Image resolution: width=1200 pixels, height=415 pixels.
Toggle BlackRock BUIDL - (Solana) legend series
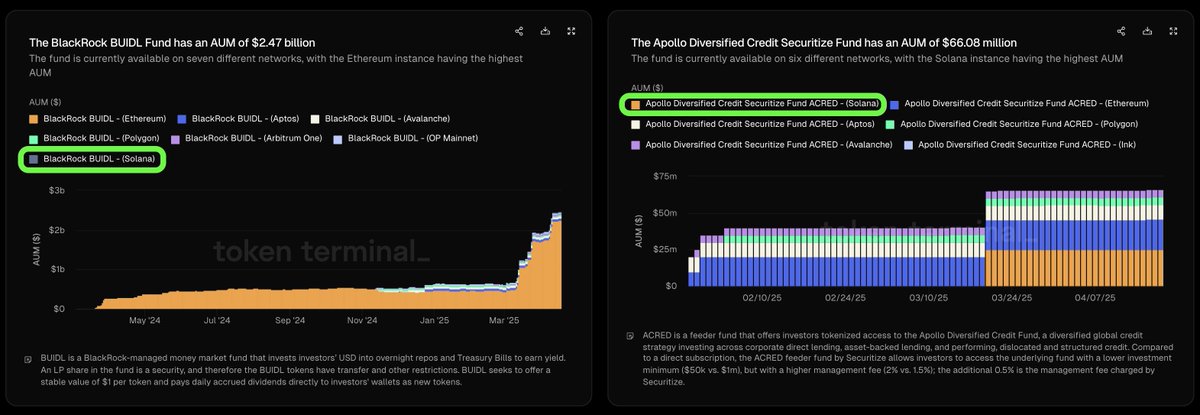click(92, 158)
